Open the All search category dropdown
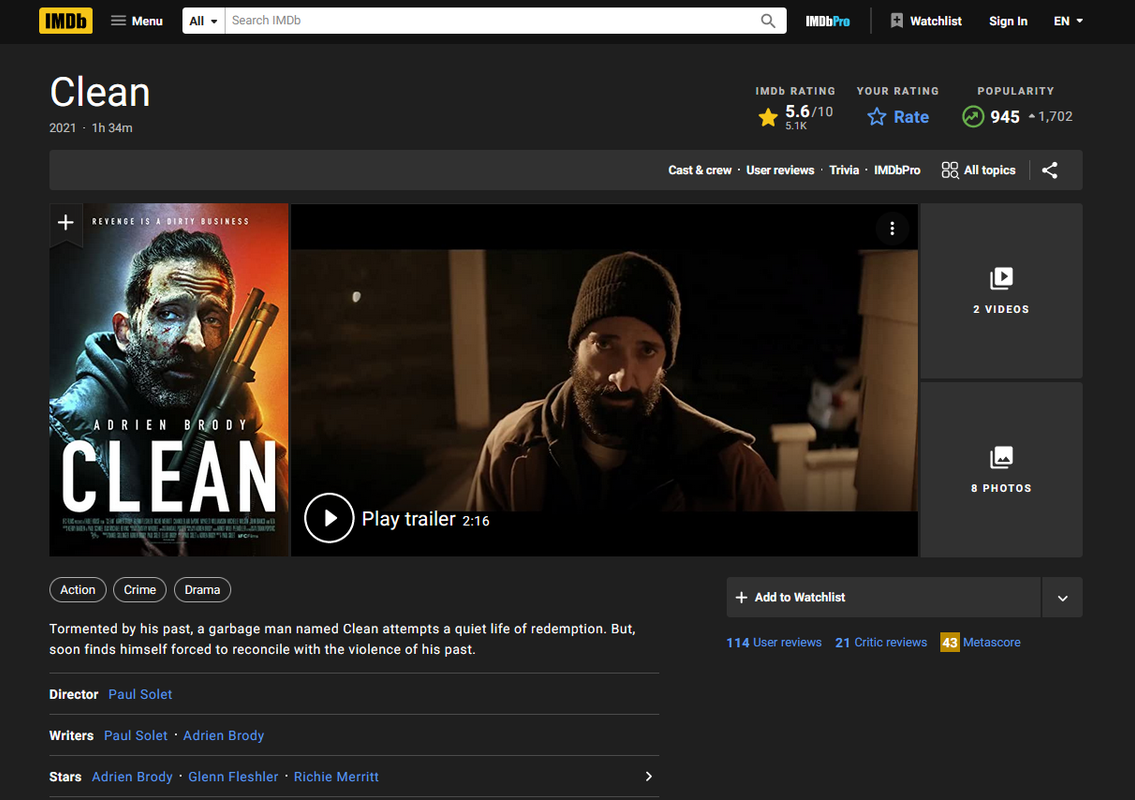Viewport: 1135px width, 800px height. (x=203, y=21)
